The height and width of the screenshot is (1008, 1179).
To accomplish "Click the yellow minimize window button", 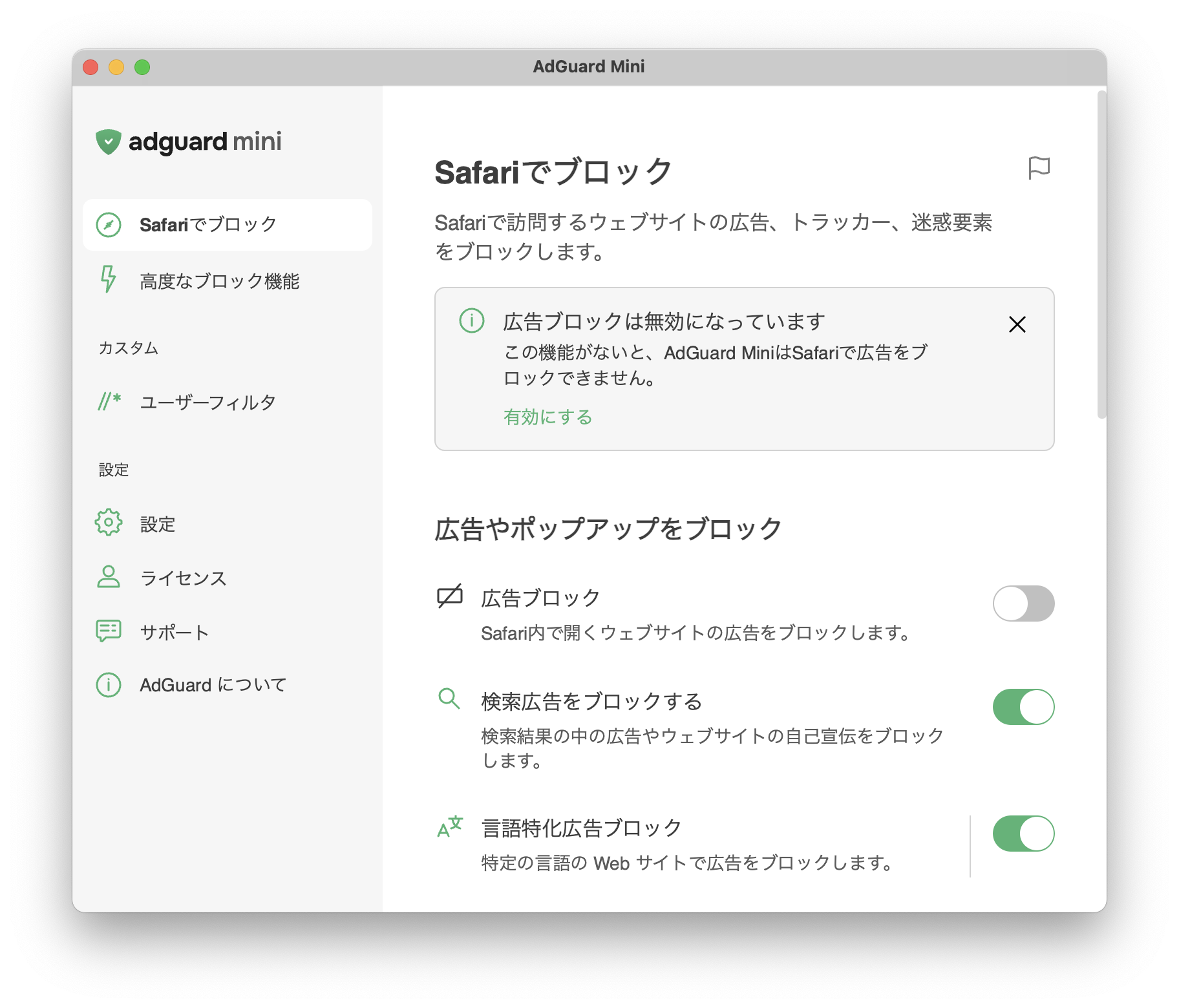I will click(x=116, y=67).
